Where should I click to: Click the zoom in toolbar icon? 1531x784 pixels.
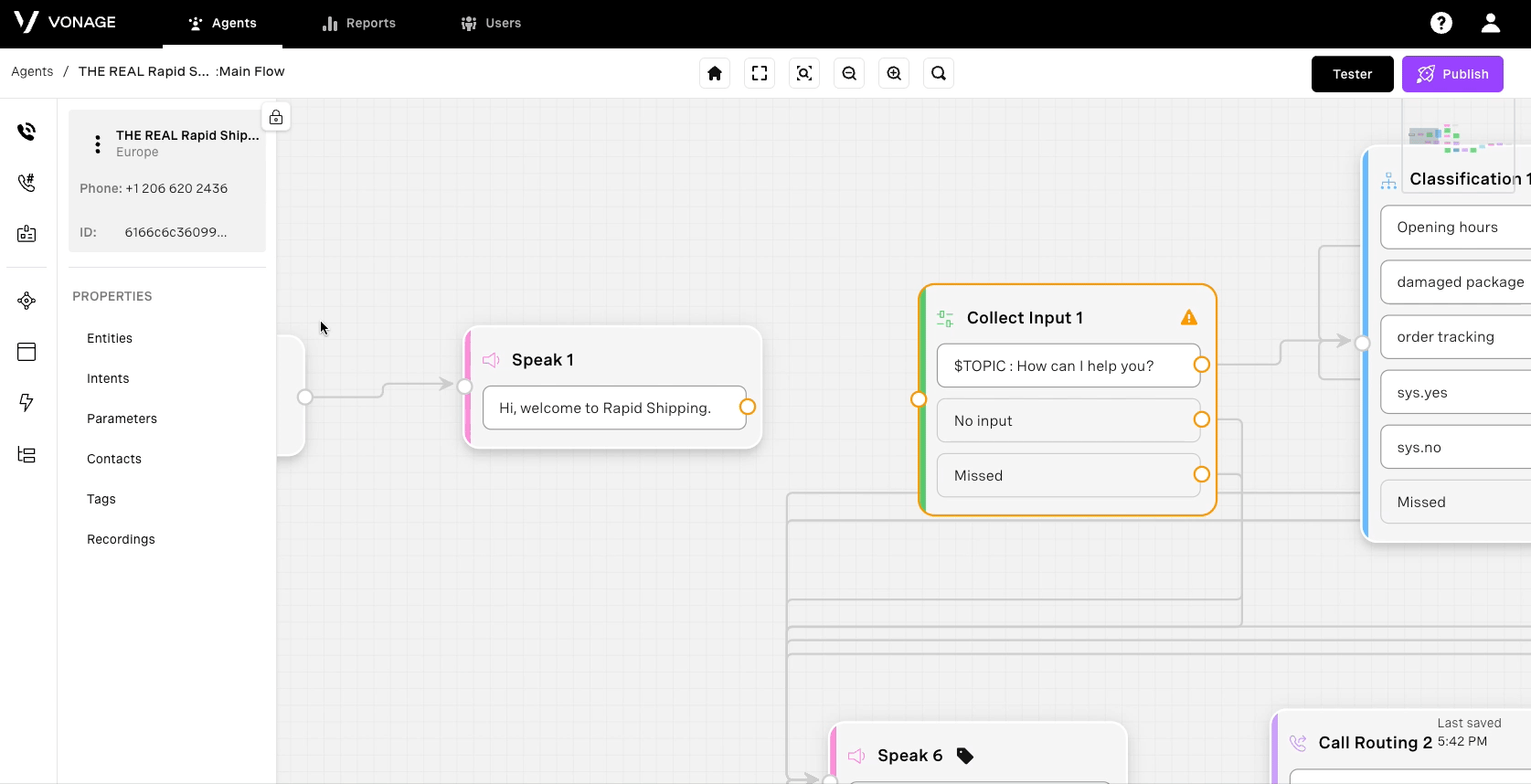pos(894,73)
